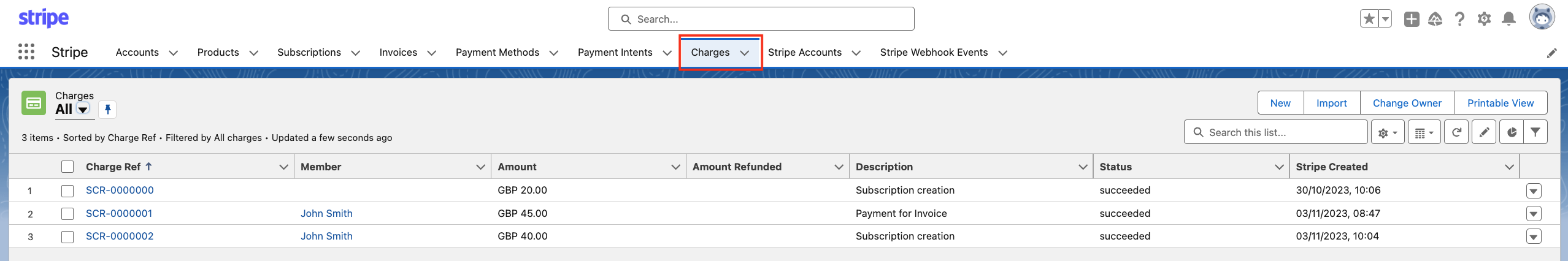Image resolution: width=1568 pixels, height=261 pixels.
Task: Refresh the charges list
Action: 1456,132
